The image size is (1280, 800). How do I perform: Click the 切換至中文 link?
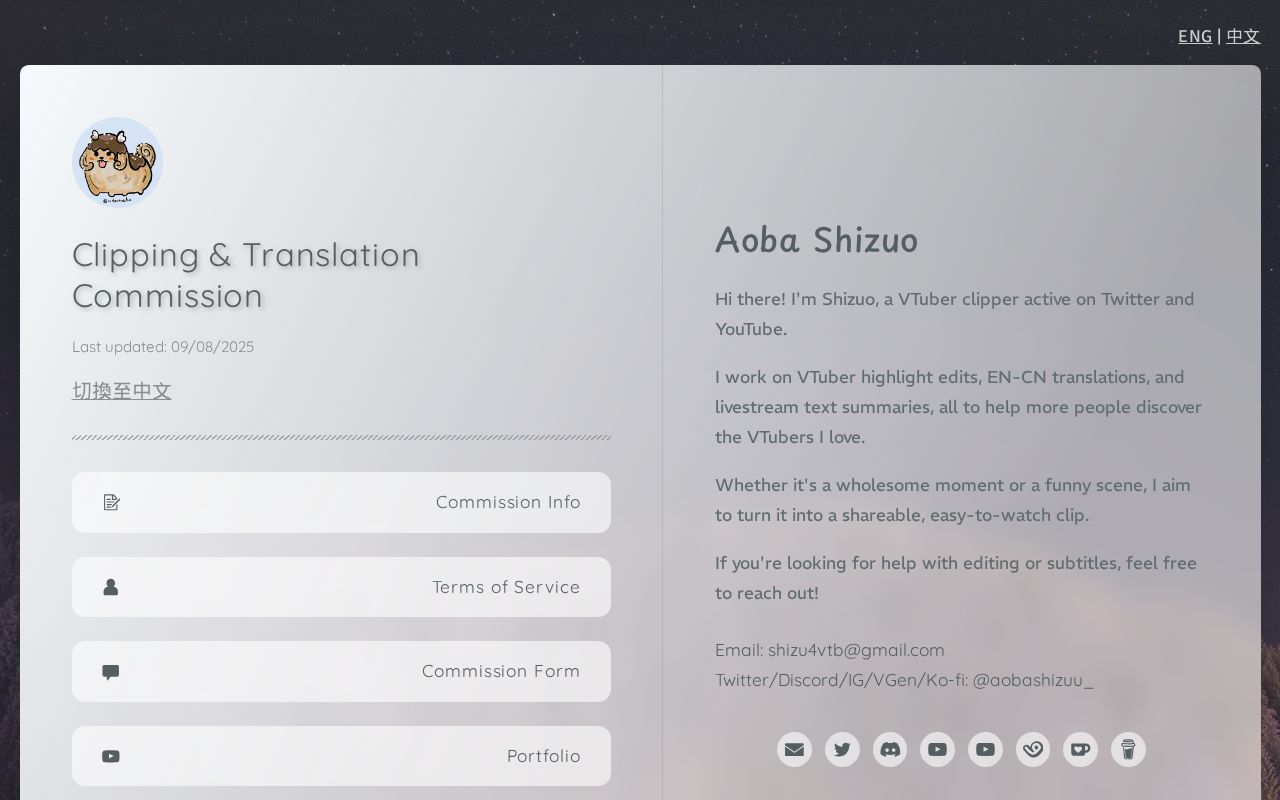tap(122, 391)
